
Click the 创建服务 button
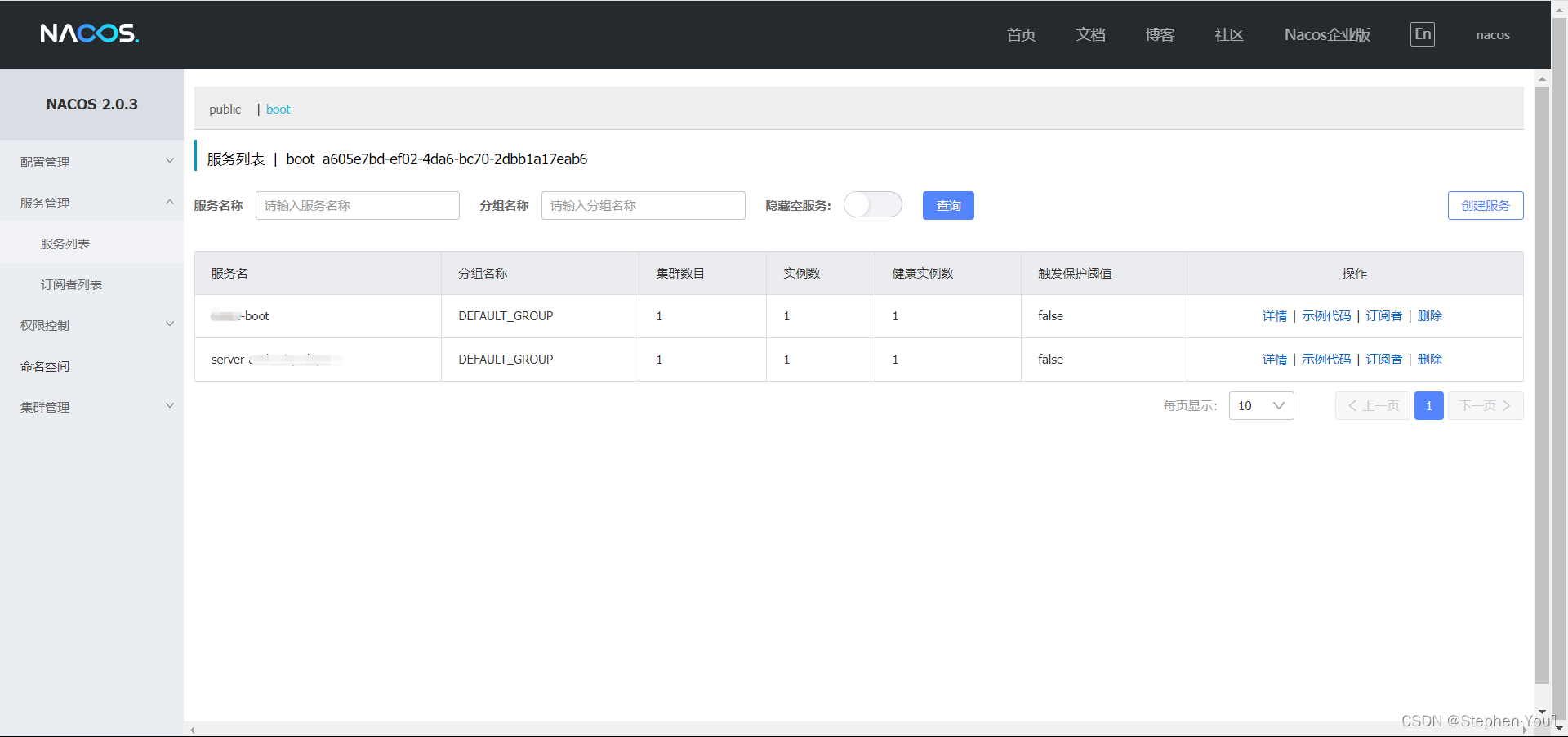(1486, 205)
